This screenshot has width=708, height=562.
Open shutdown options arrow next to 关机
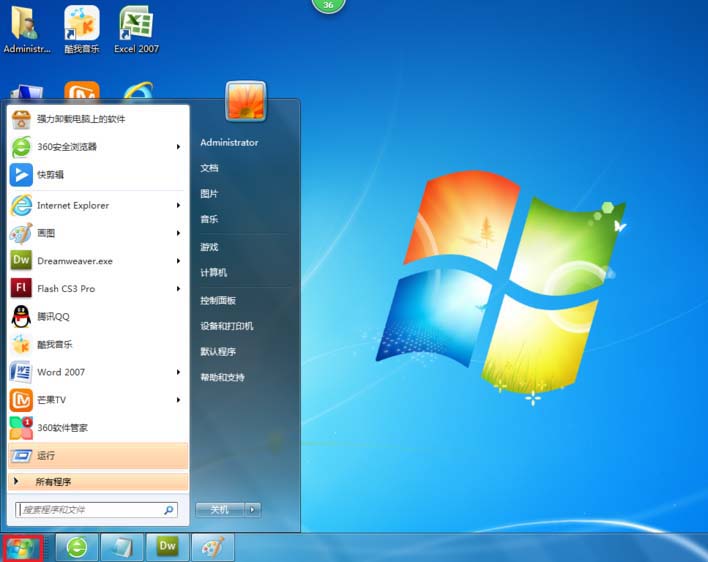click(253, 510)
